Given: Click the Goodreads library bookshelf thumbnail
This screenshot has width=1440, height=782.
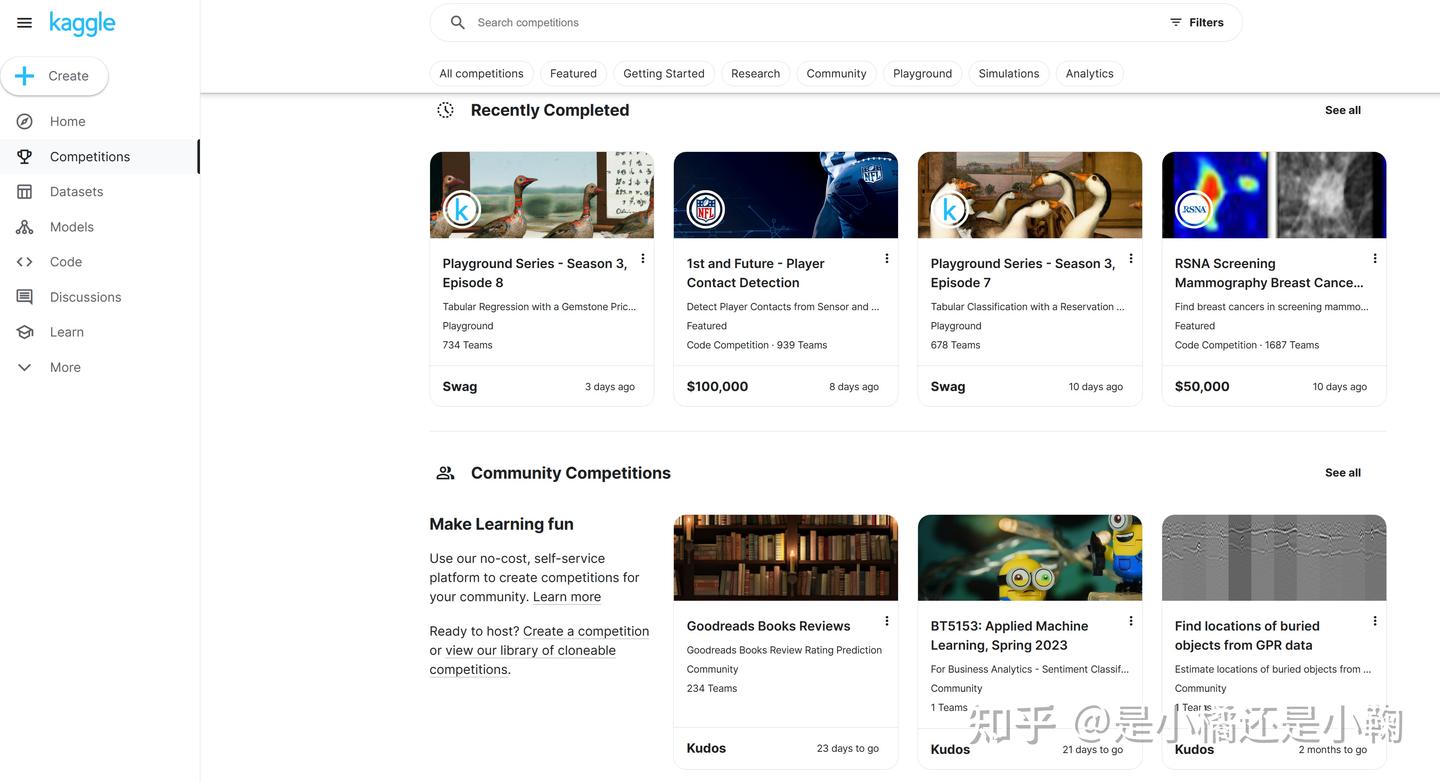Looking at the screenshot, I should point(786,558).
